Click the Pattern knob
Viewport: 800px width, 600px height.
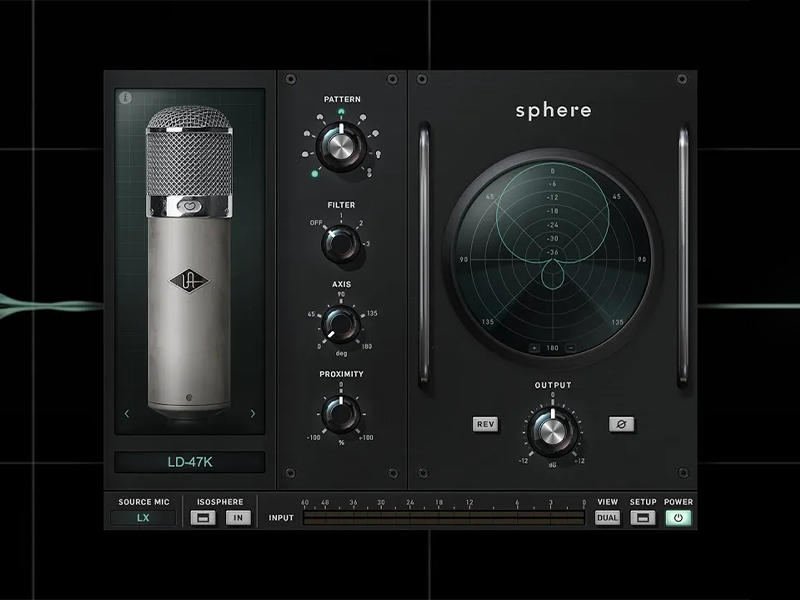click(x=341, y=146)
